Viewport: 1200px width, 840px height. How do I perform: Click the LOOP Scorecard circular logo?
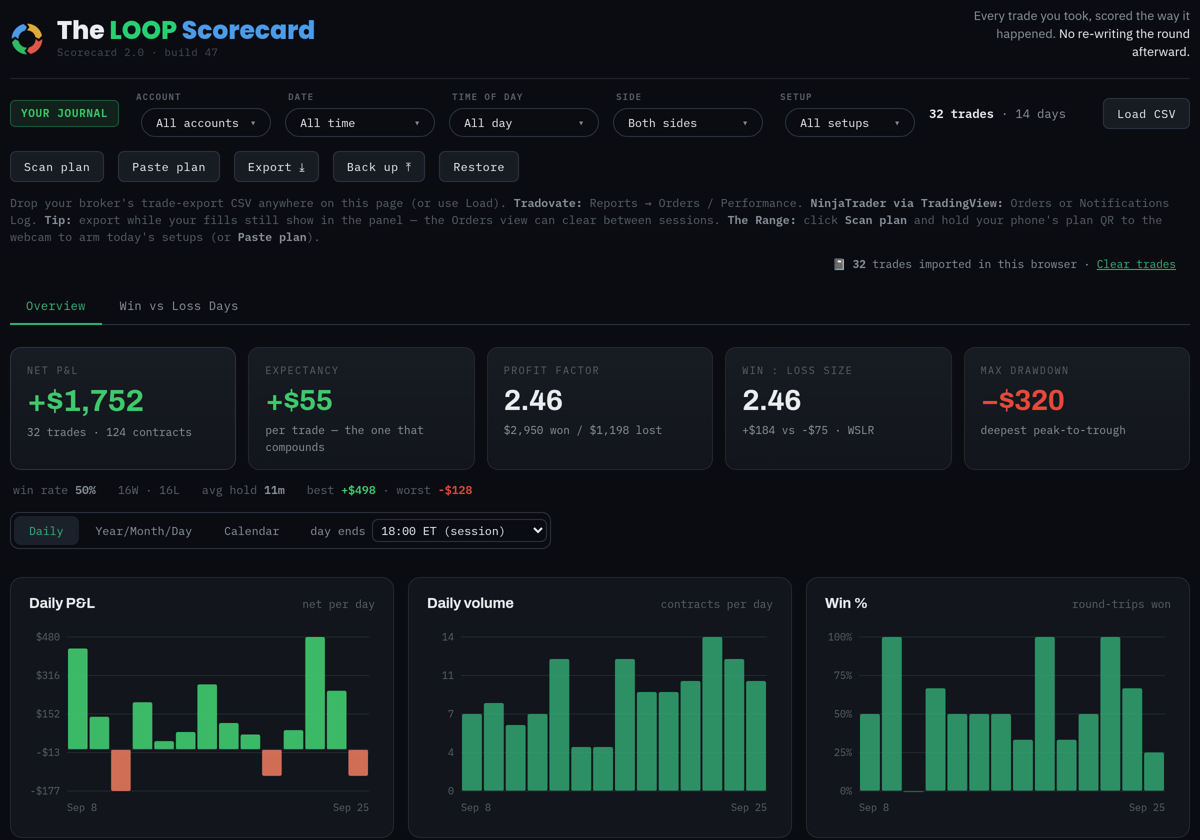click(27, 39)
